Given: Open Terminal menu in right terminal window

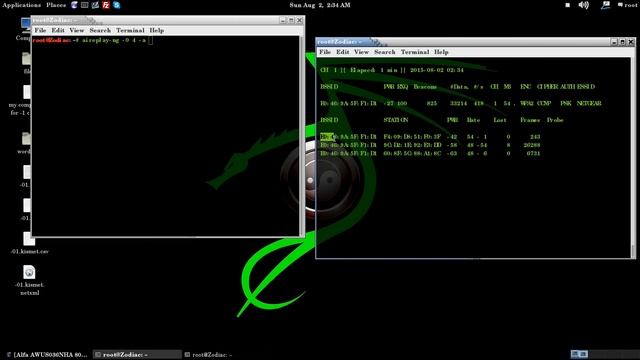Looking at the screenshot, I should point(415,52).
